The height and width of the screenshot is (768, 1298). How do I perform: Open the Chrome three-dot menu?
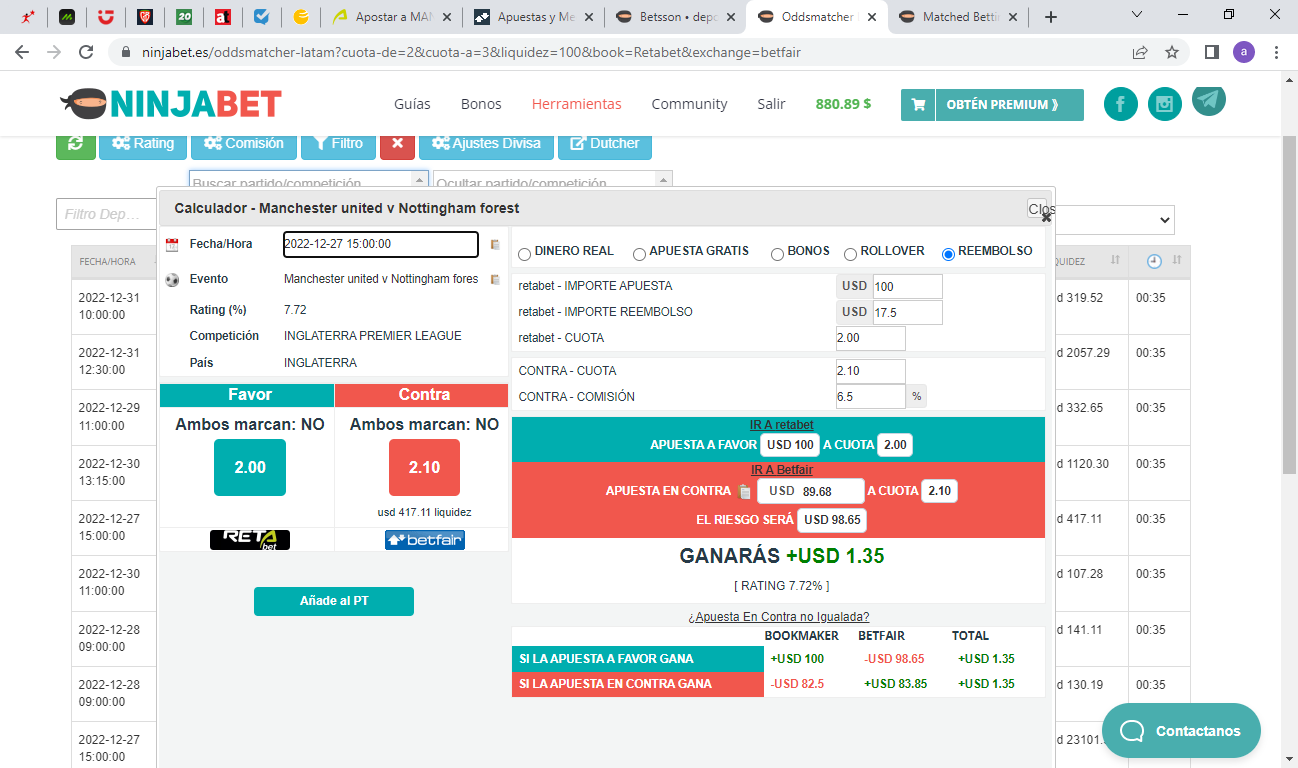(x=1278, y=52)
